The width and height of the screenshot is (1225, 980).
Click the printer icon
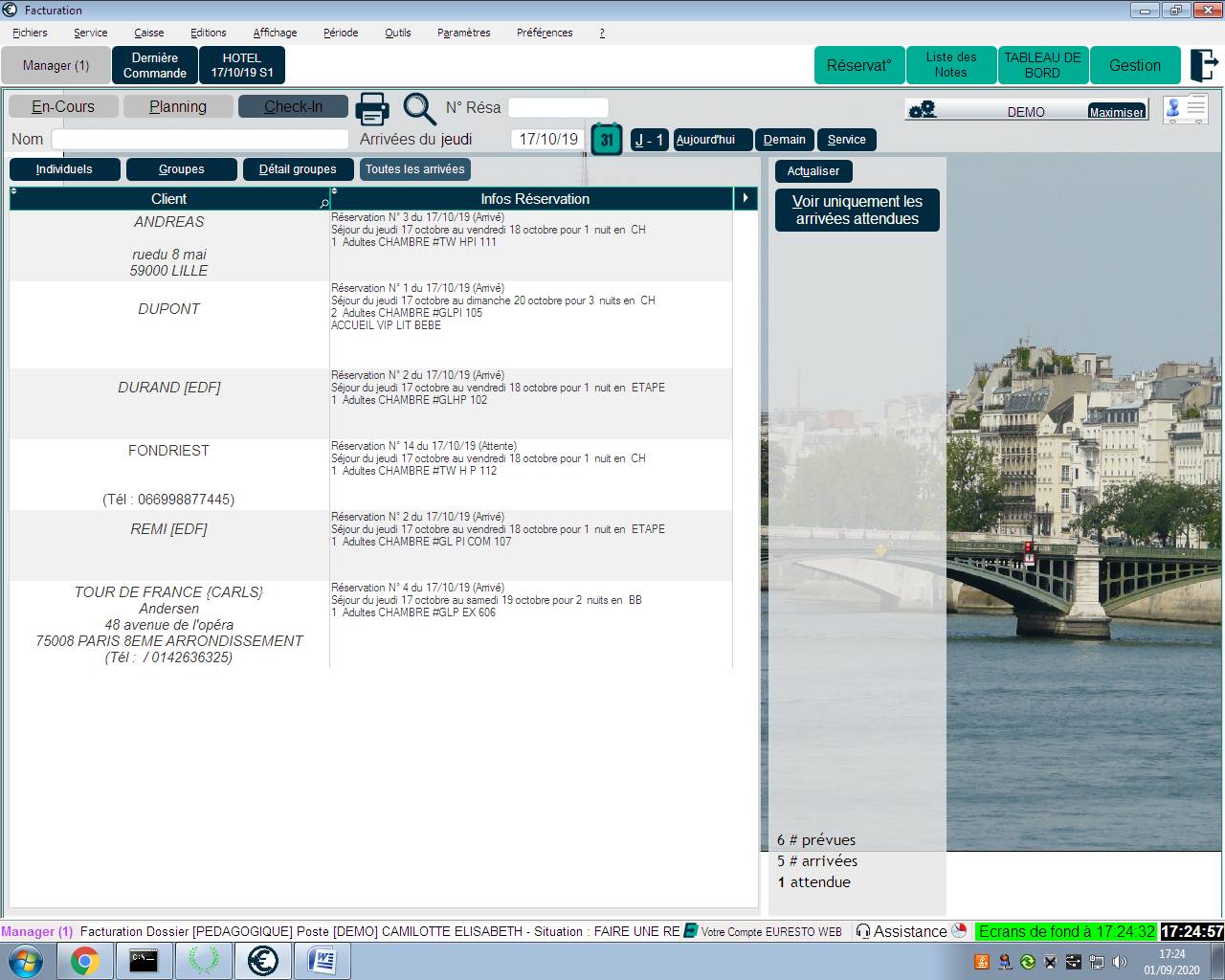click(372, 108)
